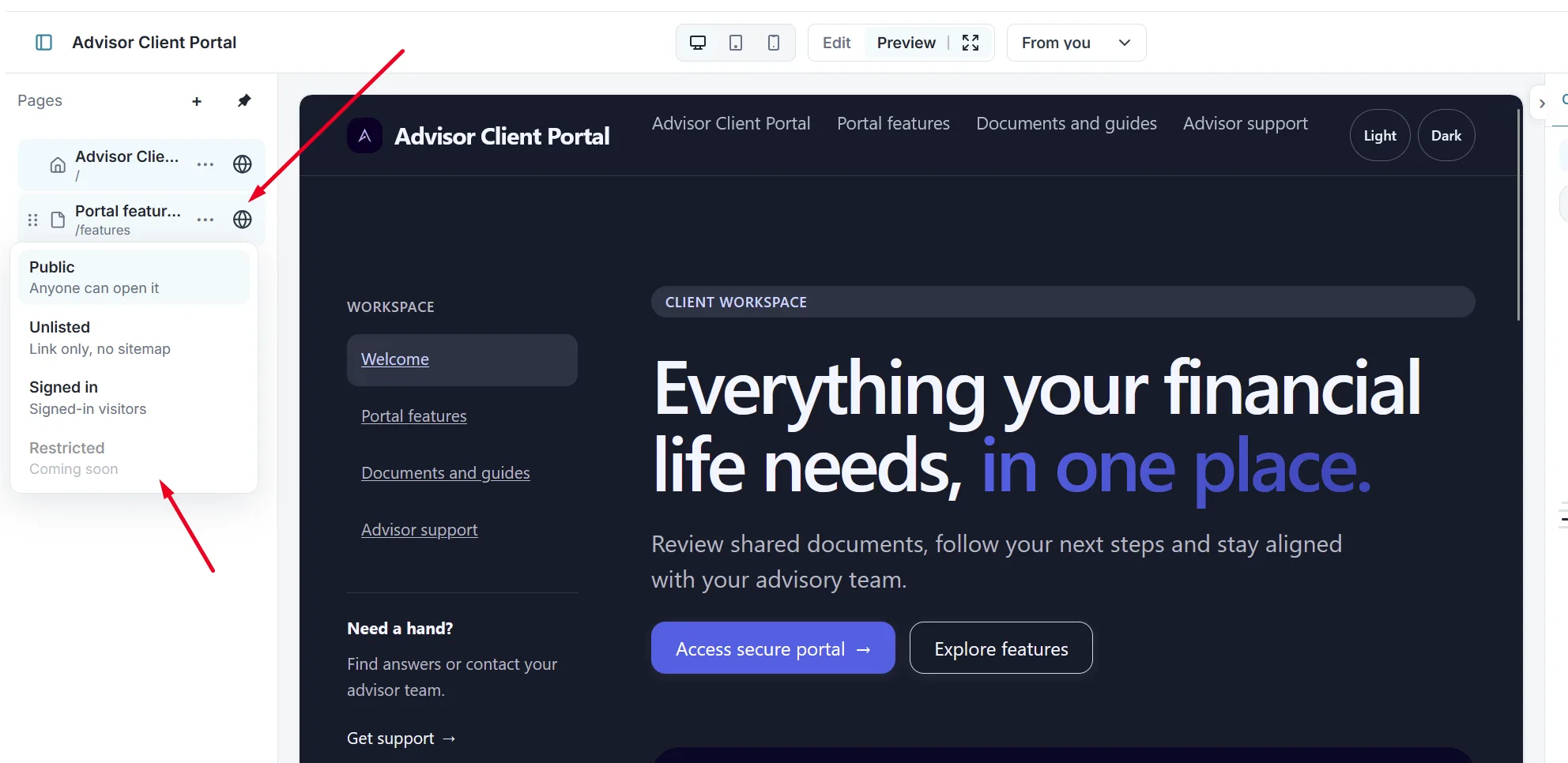This screenshot has height=763, width=1568.
Task: Open Documents and guides sidebar link
Action: pyautogui.click(x=446, y=473)
